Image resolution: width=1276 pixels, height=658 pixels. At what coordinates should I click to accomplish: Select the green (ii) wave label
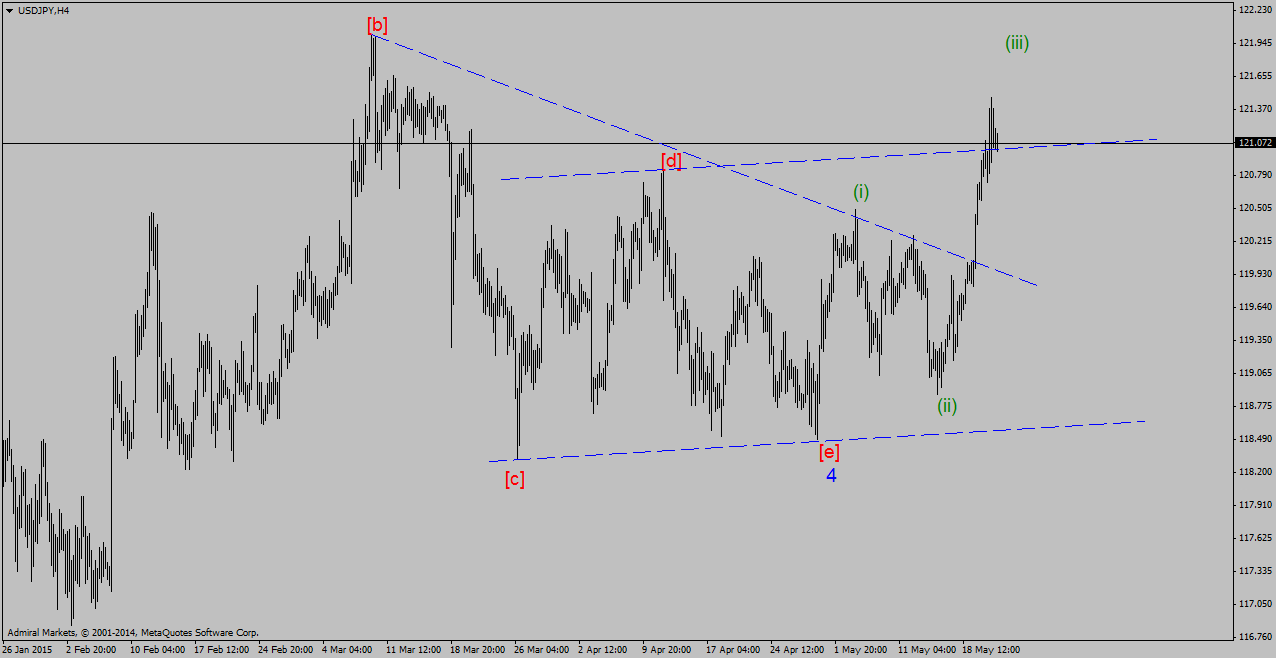[947, 406]
